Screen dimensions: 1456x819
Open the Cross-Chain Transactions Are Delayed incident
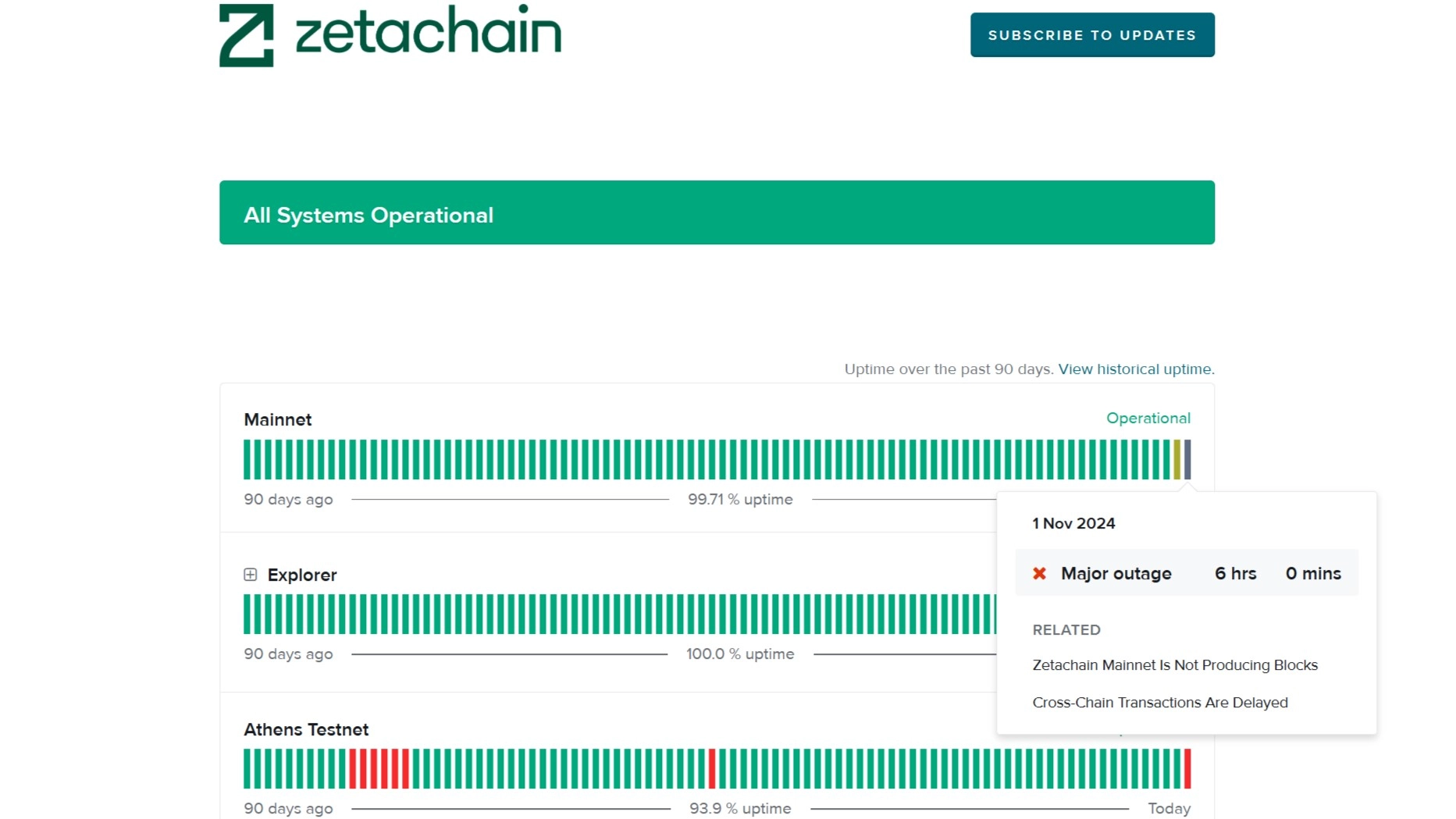[1160, 702]
